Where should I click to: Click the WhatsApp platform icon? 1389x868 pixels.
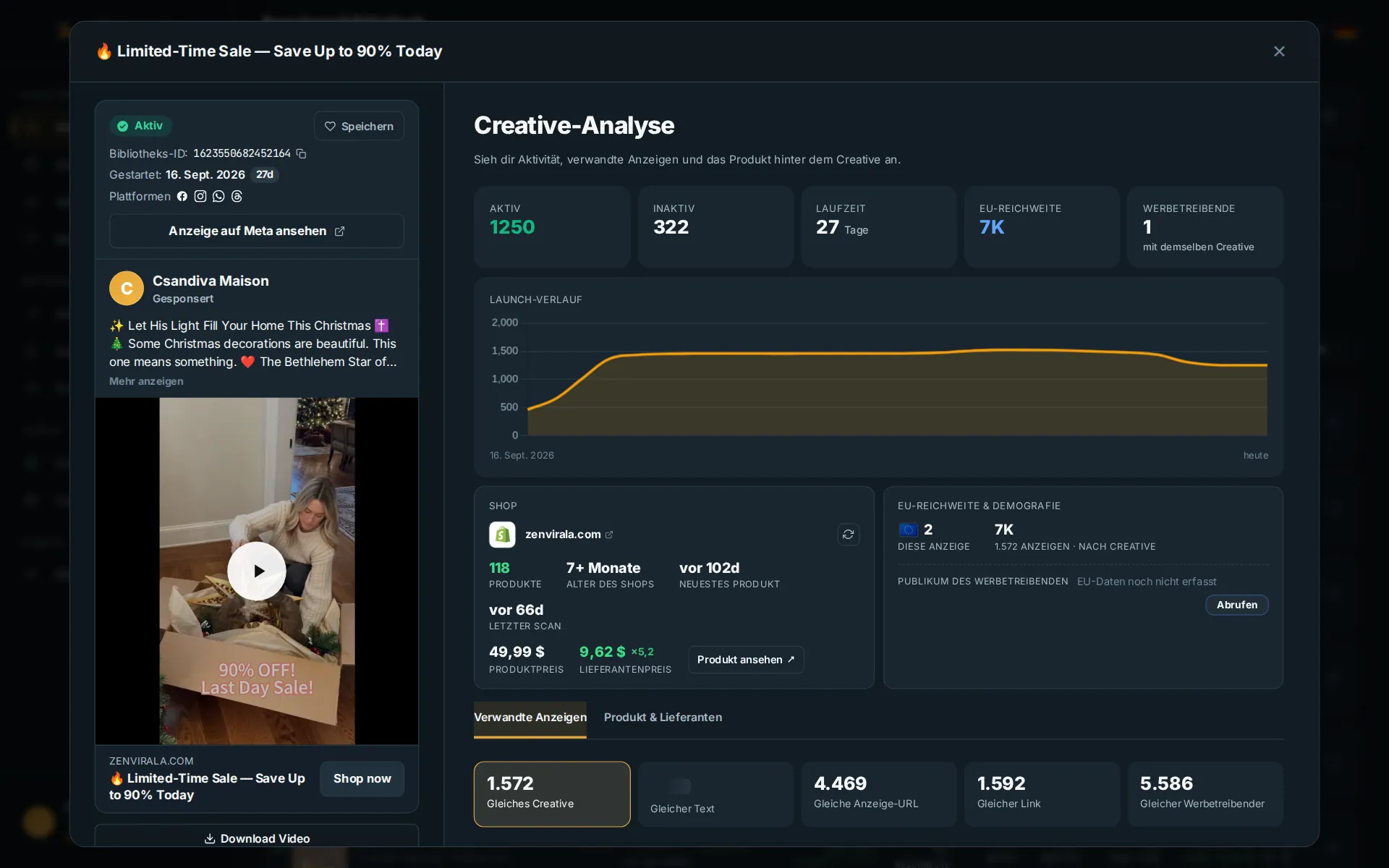218,196
